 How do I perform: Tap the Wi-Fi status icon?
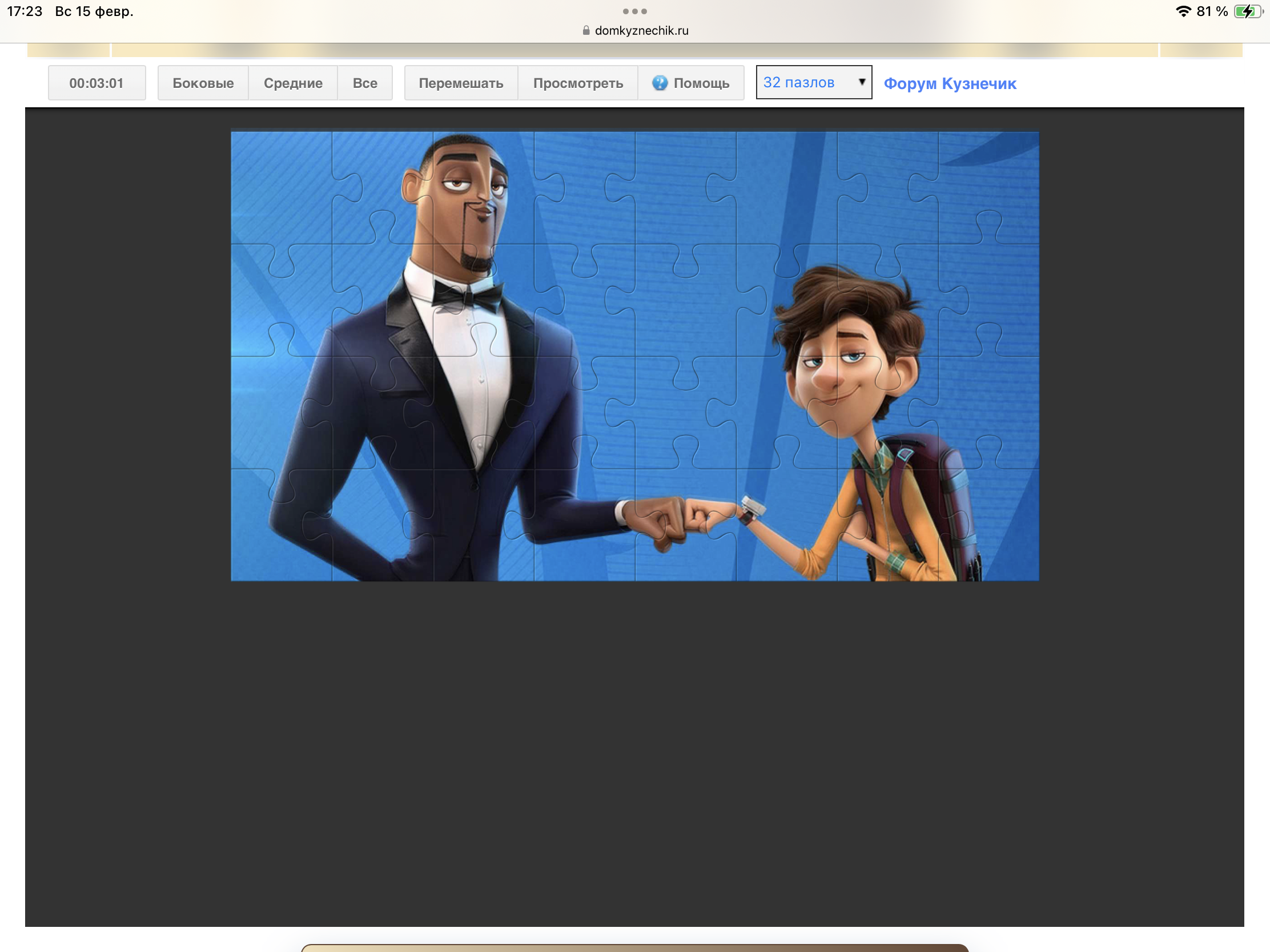pyautogui.click(x=1183, y=11)
